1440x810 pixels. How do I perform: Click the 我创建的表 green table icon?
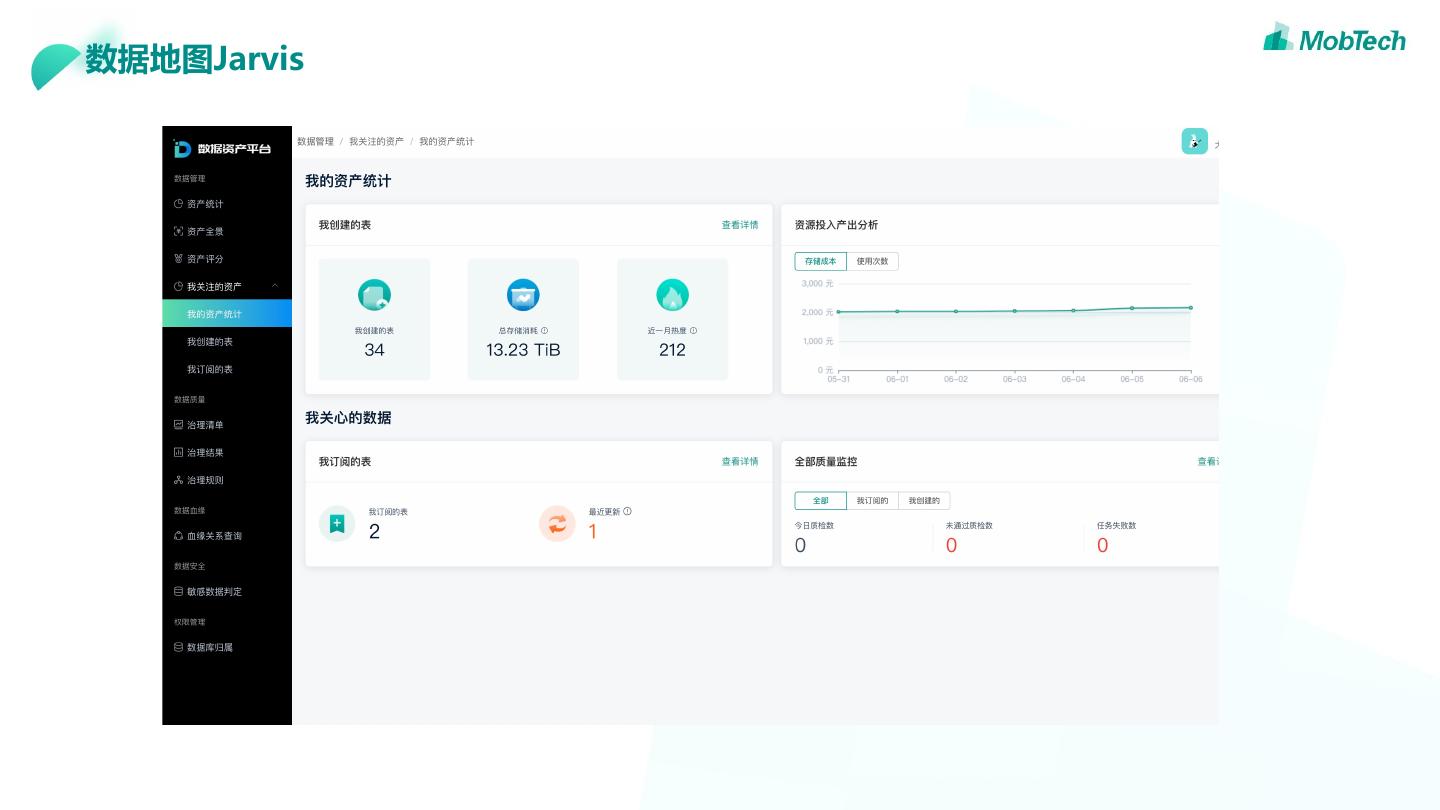pos(374,295)
